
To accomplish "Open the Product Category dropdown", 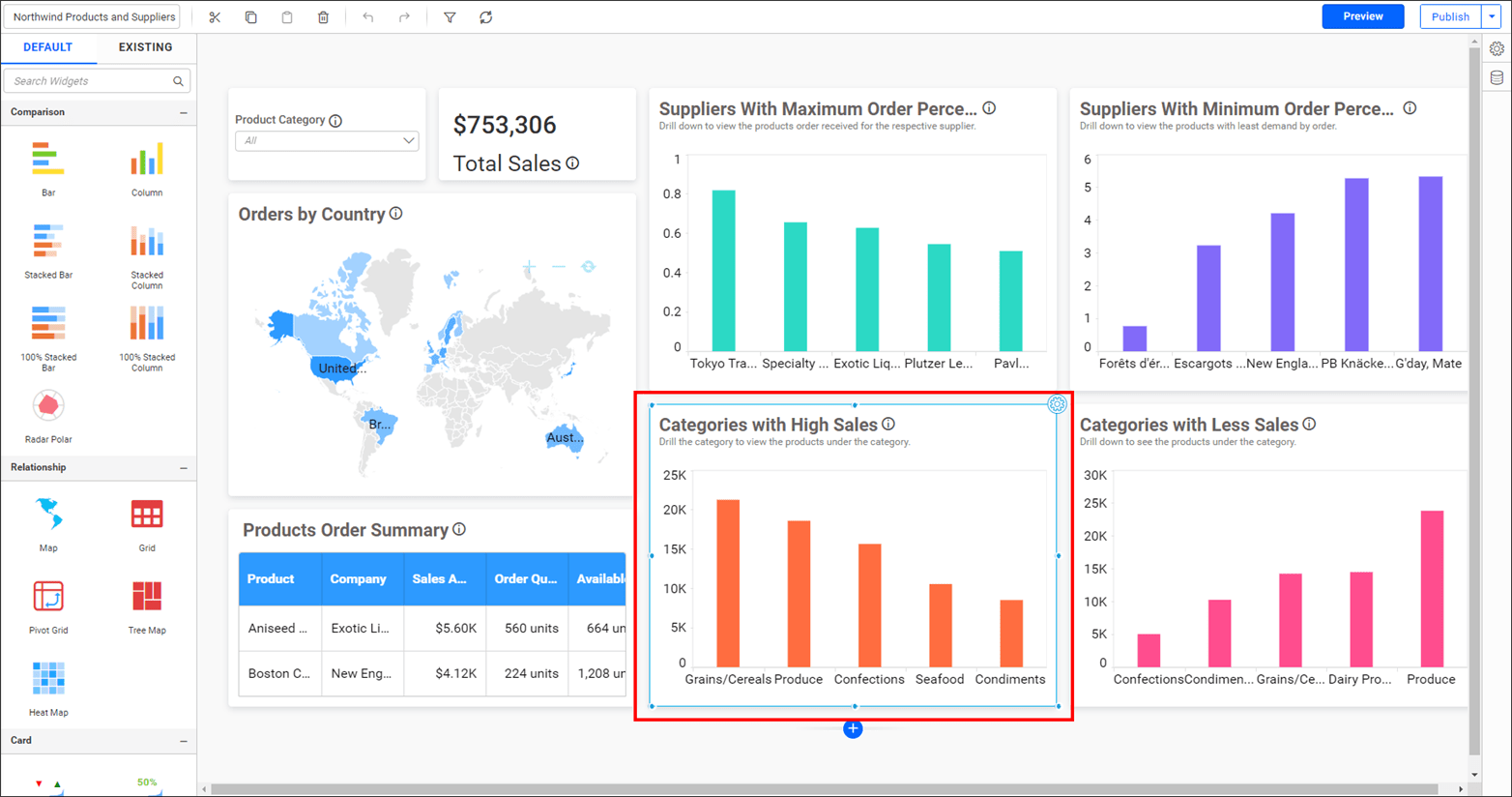I will (x=327, y=141).
